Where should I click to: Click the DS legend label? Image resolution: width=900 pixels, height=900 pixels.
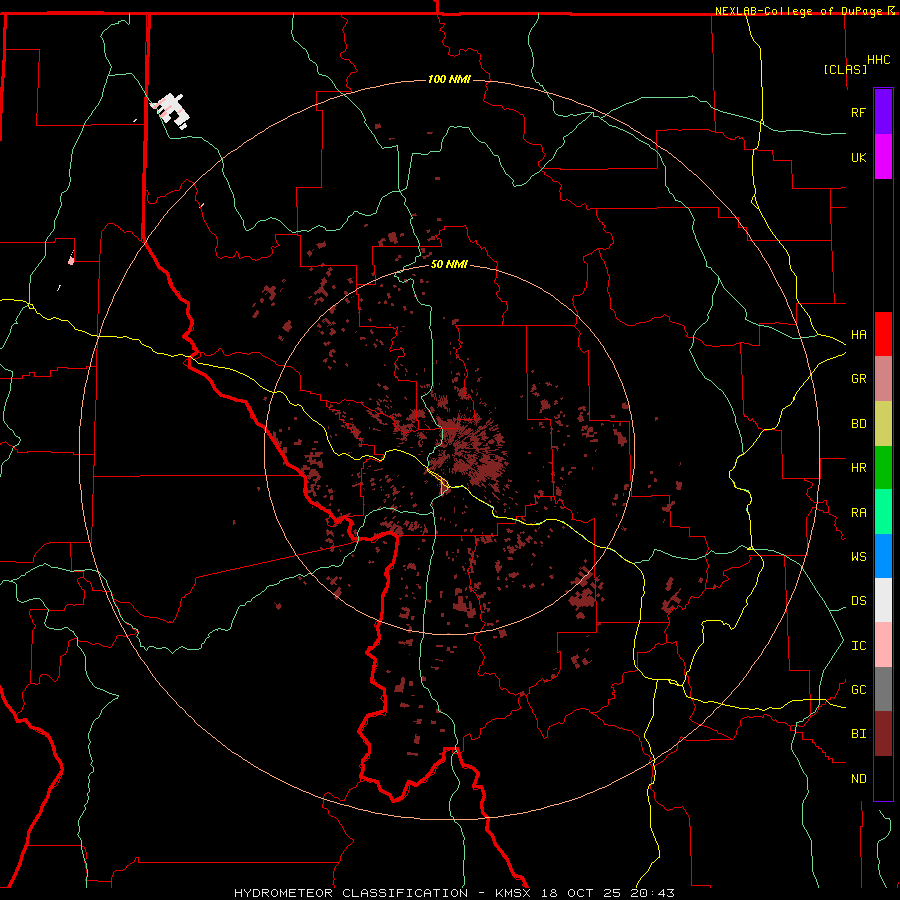pyautogui.click(x=858, y=601)
